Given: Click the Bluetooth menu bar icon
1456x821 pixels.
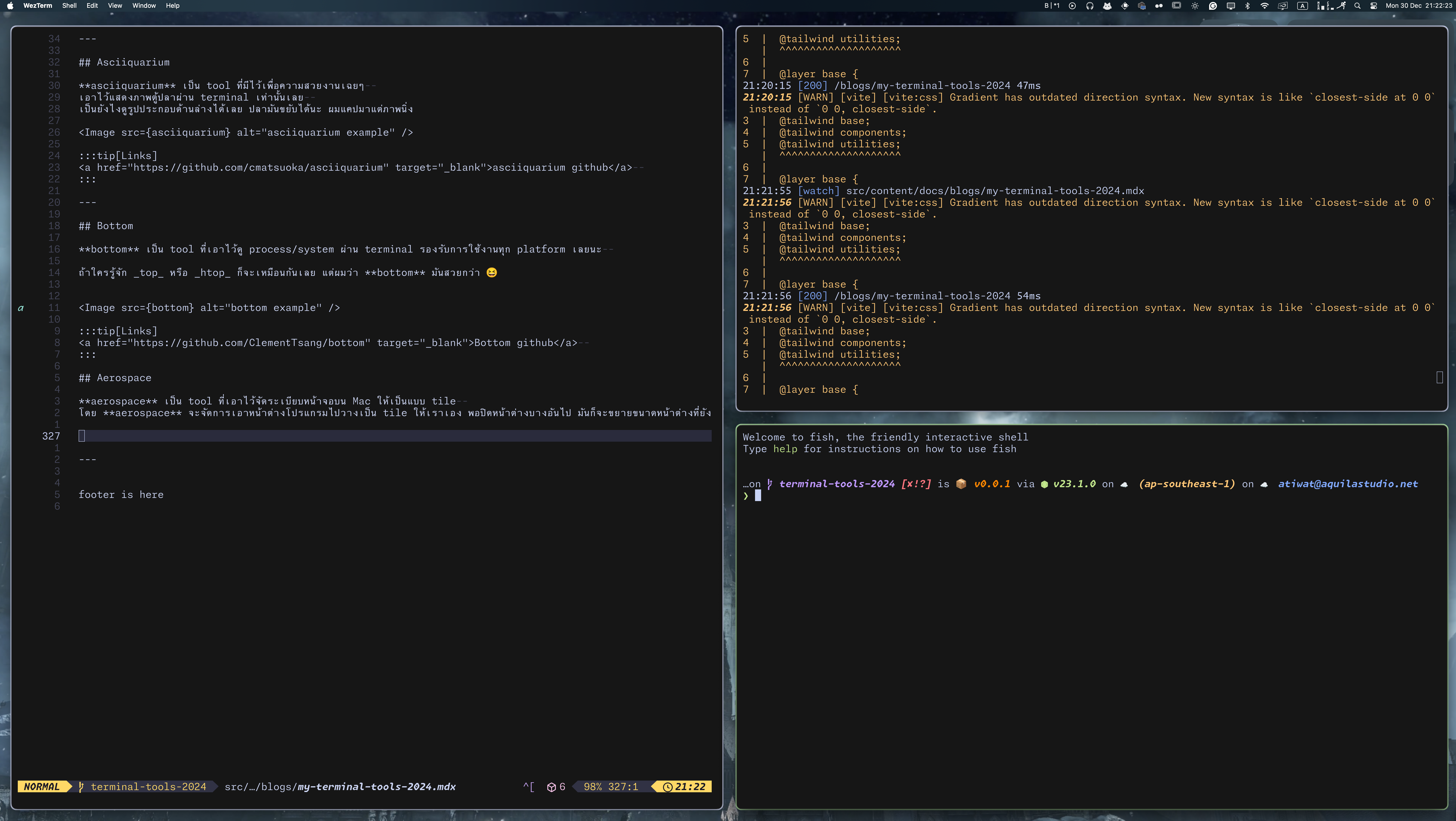Looking at the screenshot, I should (1247, 6).
